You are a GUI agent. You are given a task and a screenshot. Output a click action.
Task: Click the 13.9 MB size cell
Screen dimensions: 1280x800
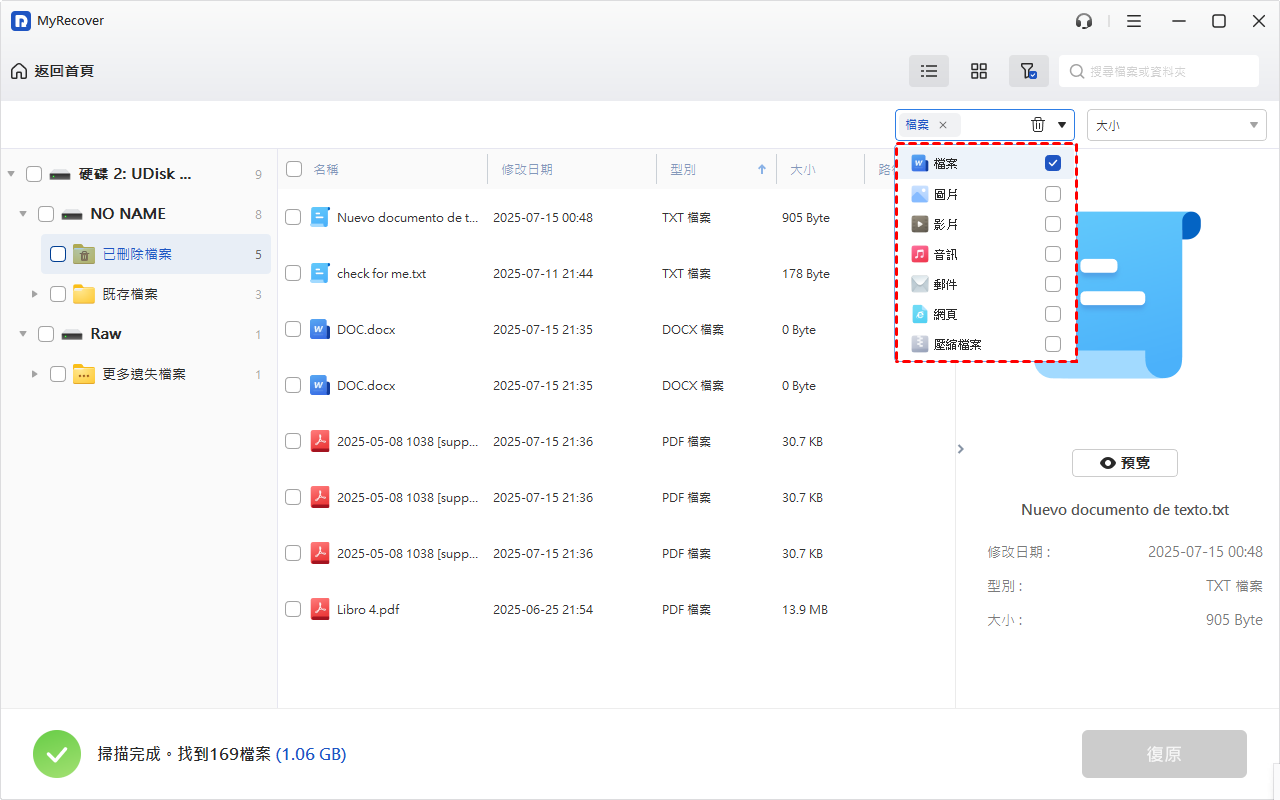tap(805, 609)
